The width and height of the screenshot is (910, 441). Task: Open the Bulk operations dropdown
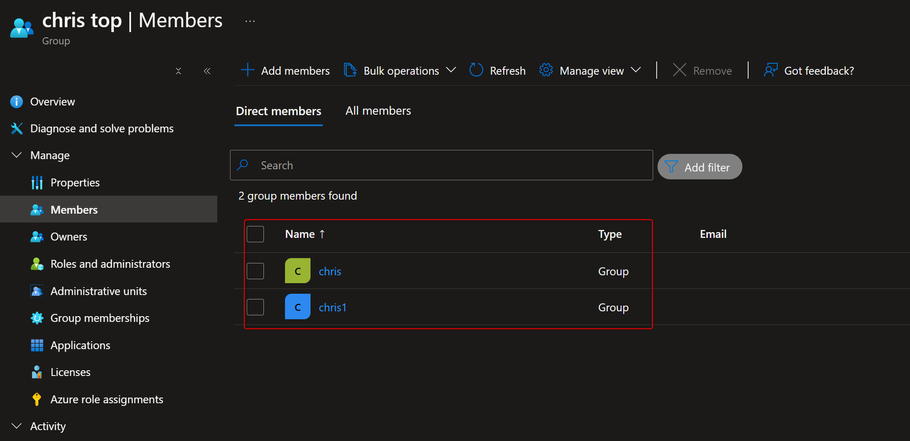tap(400, 70)
